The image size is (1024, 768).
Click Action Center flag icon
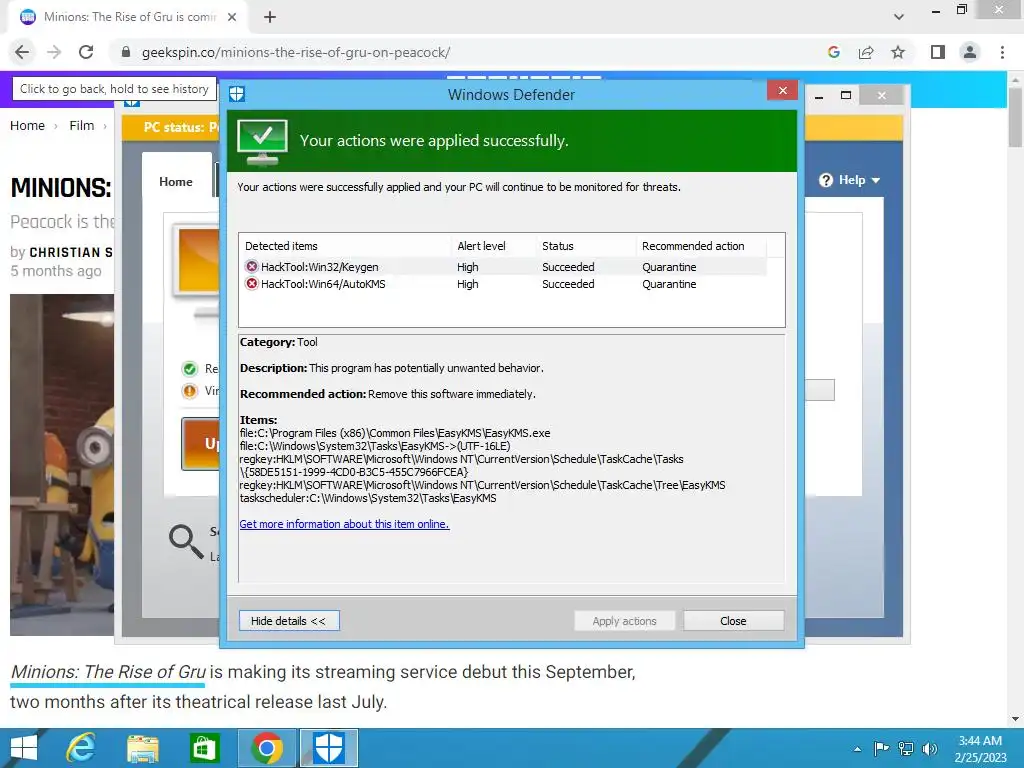coord(881,748)
